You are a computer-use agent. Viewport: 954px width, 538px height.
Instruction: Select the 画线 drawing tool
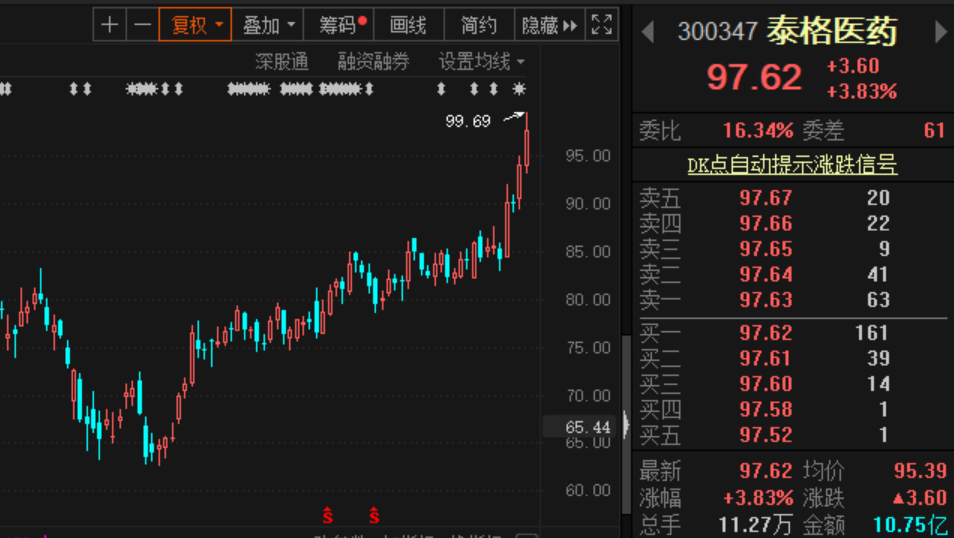pos(408,25)
